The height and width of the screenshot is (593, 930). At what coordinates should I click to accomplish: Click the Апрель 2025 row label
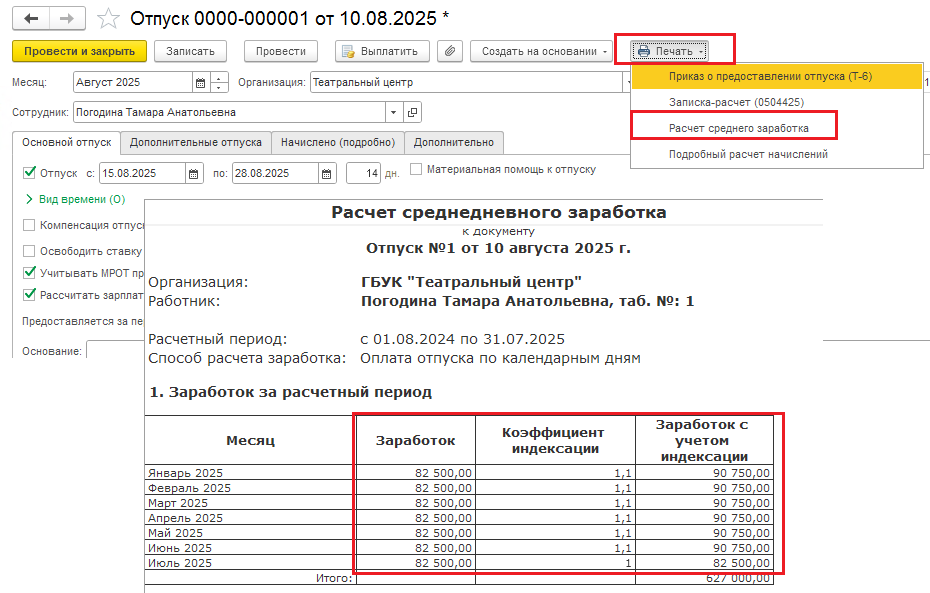(185, 518)
